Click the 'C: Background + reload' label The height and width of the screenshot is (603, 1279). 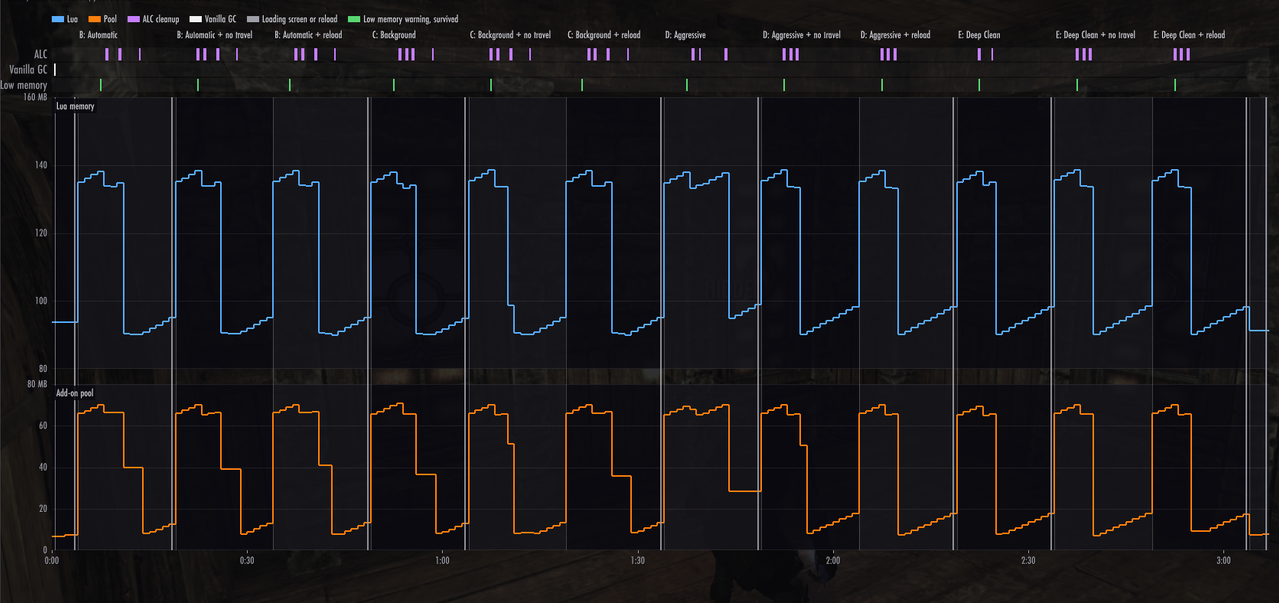coord(604,35)
